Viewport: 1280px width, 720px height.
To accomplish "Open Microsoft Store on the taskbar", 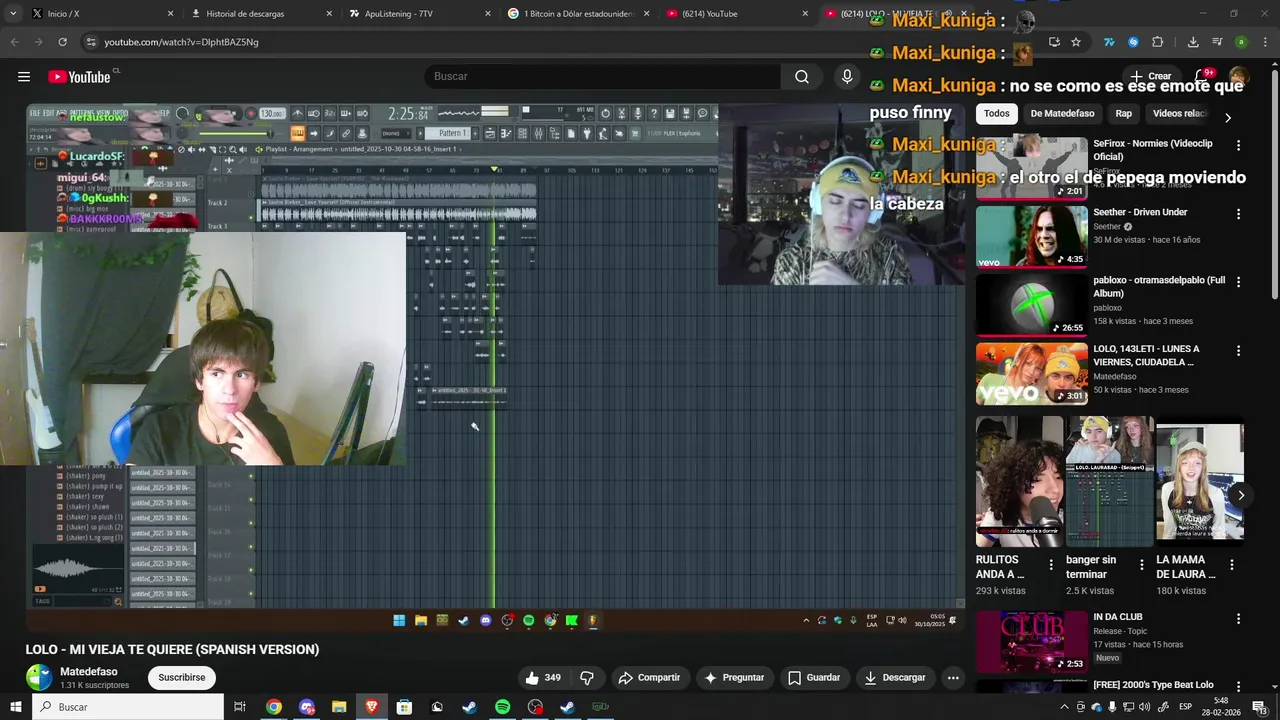I will coord(404,707).
